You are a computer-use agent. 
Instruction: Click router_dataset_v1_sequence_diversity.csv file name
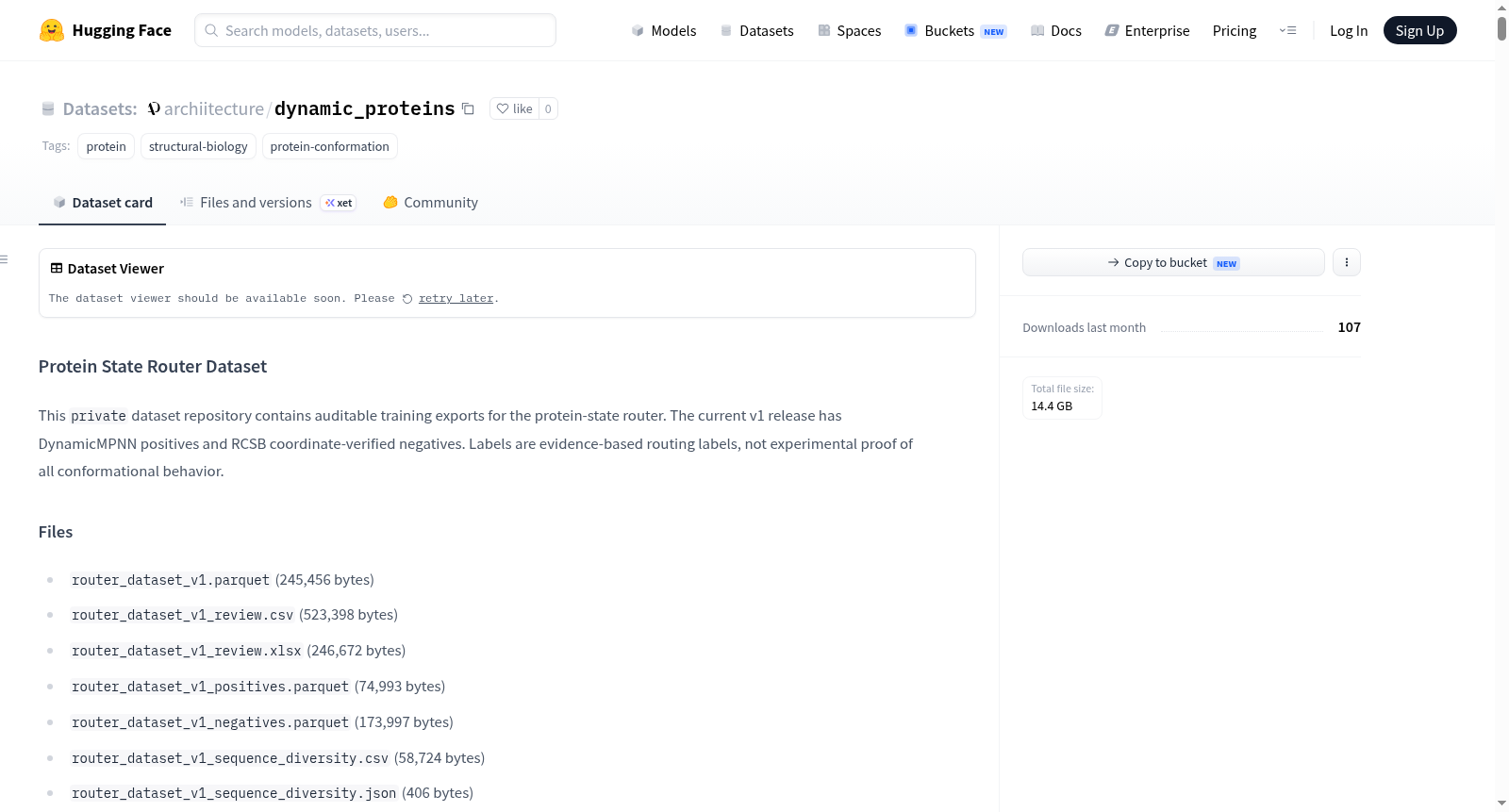pyautogui.click(x=230, y=758)
